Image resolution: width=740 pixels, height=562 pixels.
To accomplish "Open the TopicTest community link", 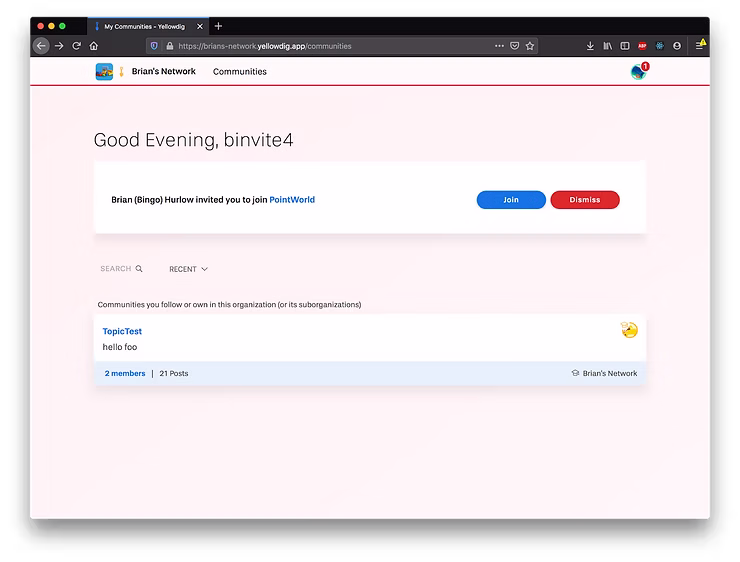I will 122,331.
